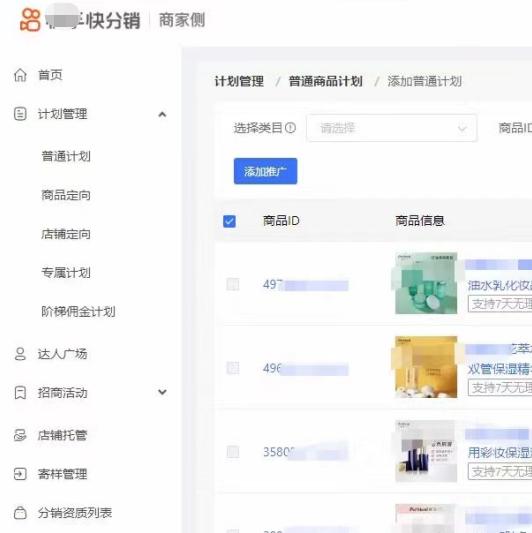Open 达人广场 in the sidebar

click(63, 354)
